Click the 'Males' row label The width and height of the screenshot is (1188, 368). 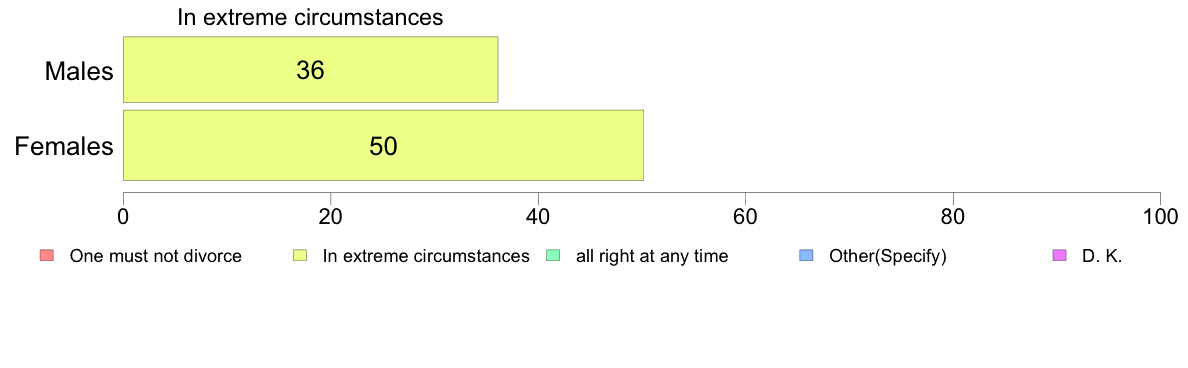(79, 71)
